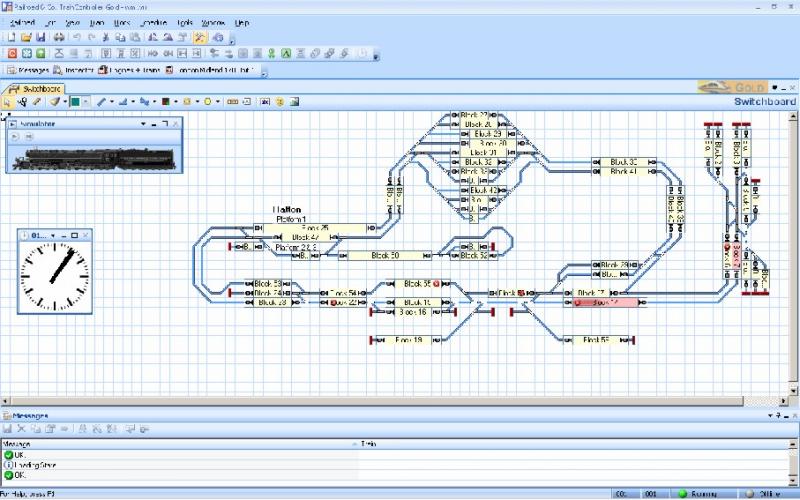Toggle the edit mode icon in main toolbar

coord(200,37)
